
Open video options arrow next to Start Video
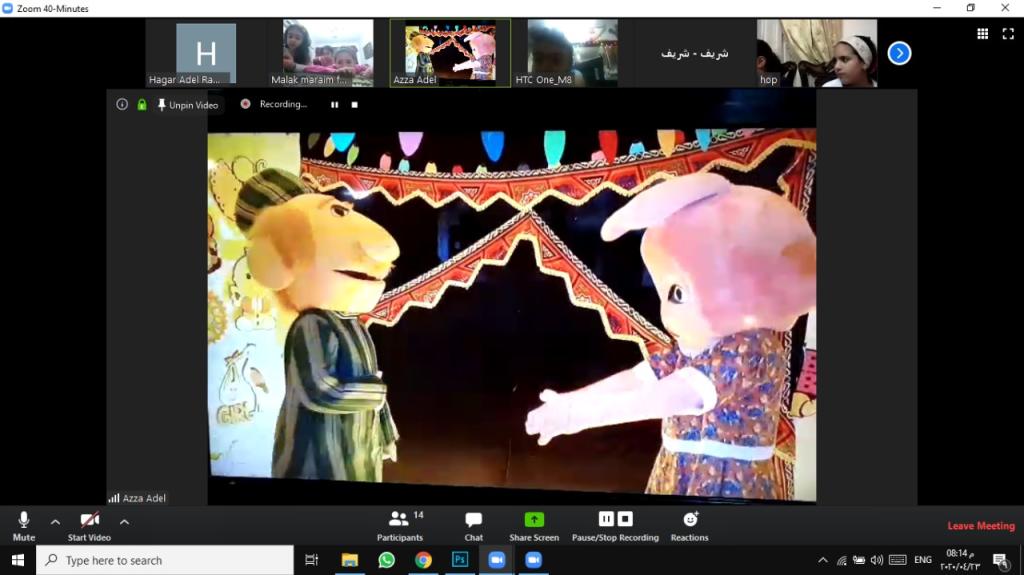(x=124, y=522)
